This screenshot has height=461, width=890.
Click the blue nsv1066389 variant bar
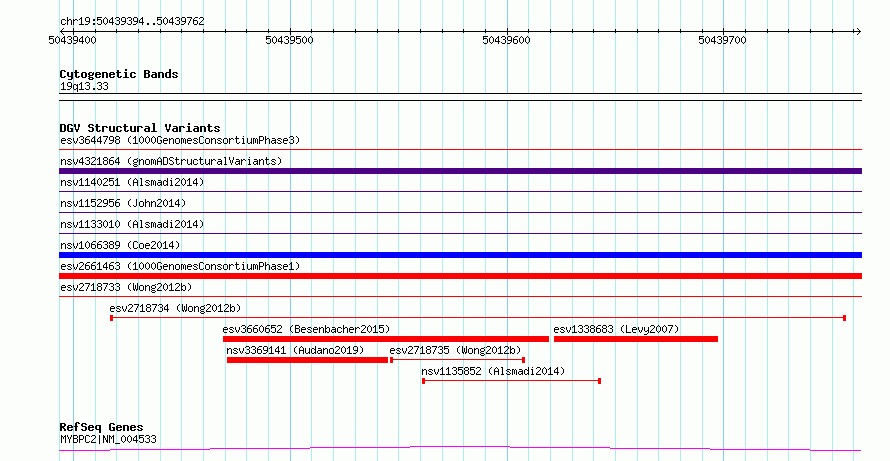[460, 255]
